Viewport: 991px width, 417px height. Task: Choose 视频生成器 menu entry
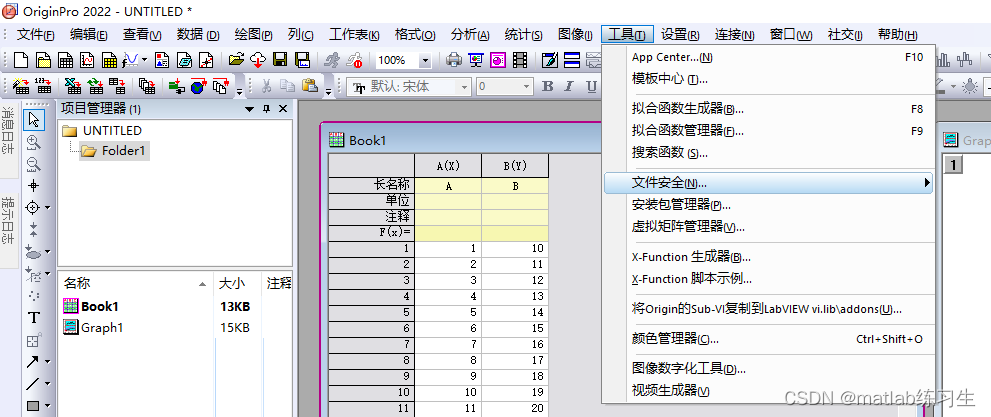click(x=768, y=390)
